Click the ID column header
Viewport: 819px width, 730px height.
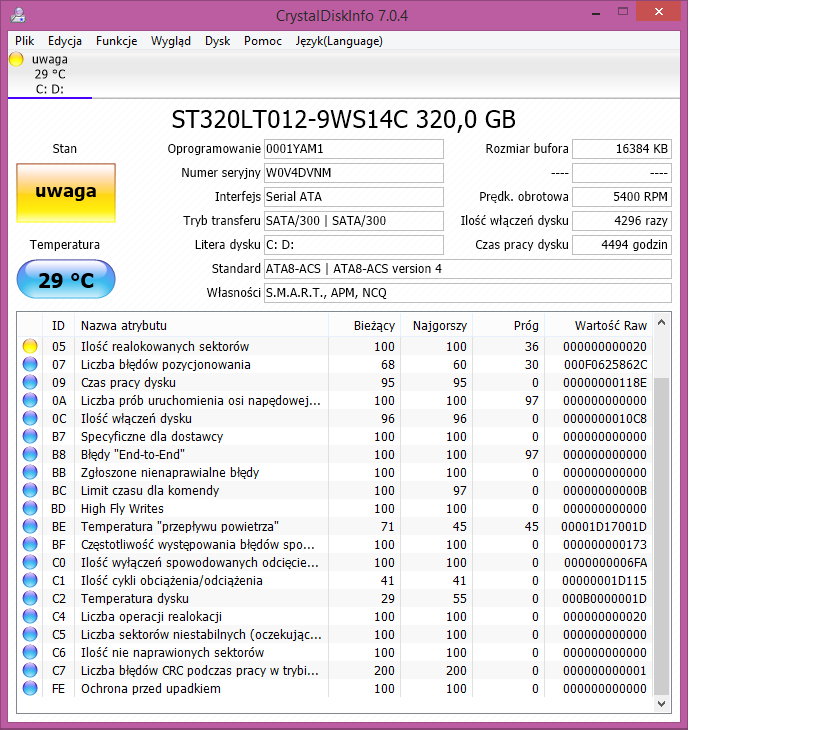(x=58, y=326)
